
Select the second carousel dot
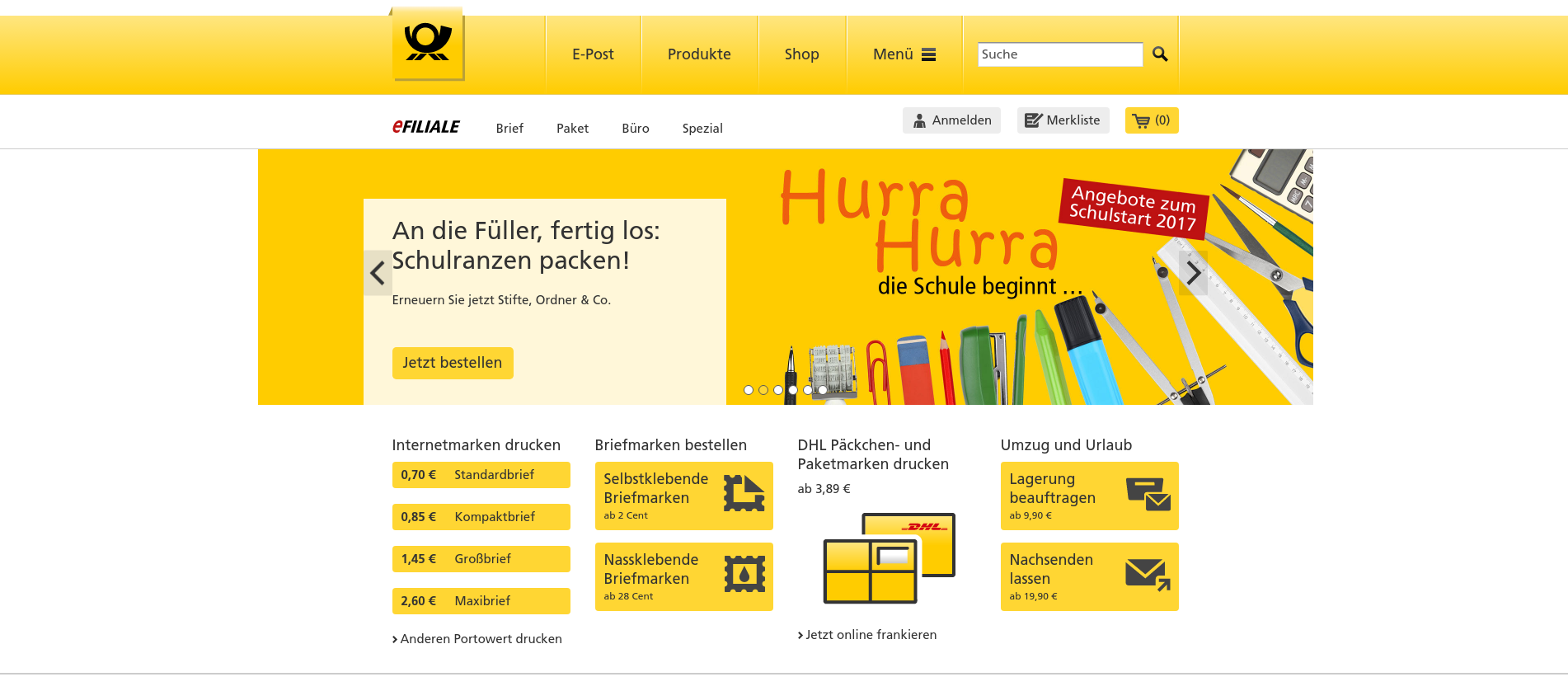pos(763,390)
